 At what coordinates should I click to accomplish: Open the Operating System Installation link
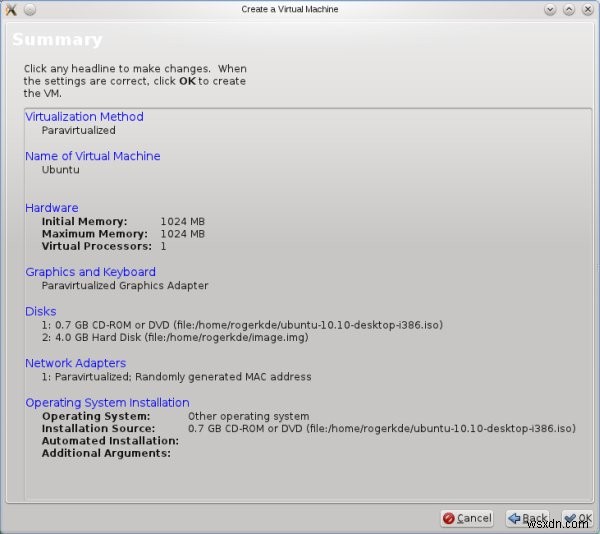[107, 402]
